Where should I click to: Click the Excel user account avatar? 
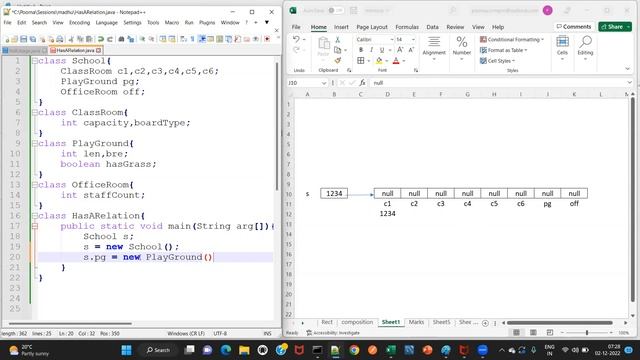click(548, 11)
